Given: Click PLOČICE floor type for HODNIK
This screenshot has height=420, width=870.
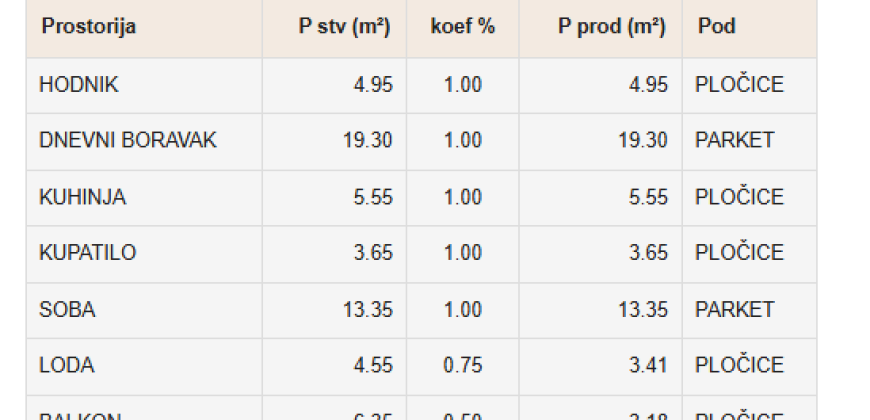Looking at the screenshot, I should 739,85.
